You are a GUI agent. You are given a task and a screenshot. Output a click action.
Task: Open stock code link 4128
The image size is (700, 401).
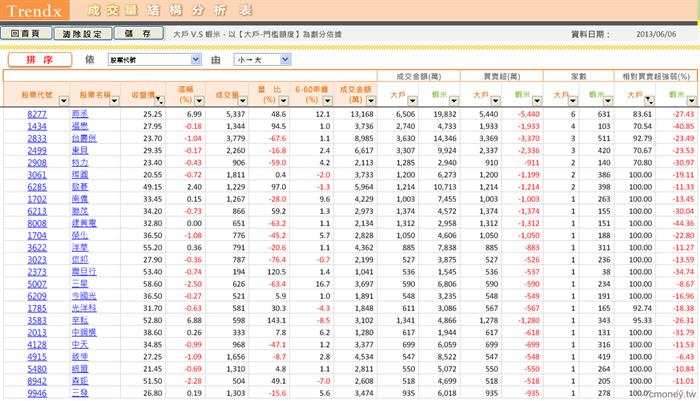click(37, 345)
